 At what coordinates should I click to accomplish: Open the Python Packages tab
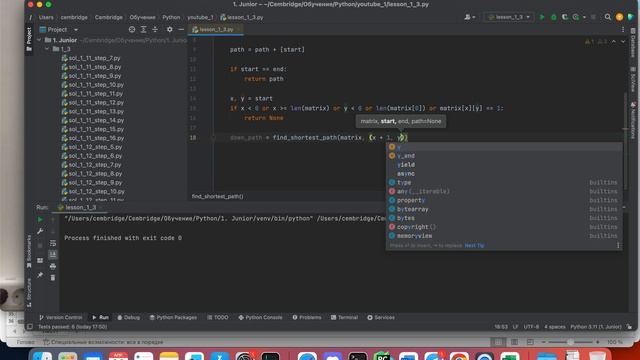click(173, 317)
